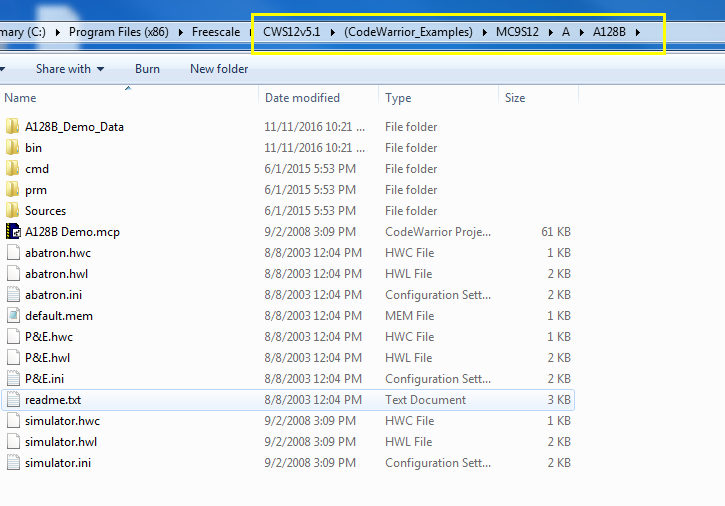Select the Sources folder name

(45, 211)
